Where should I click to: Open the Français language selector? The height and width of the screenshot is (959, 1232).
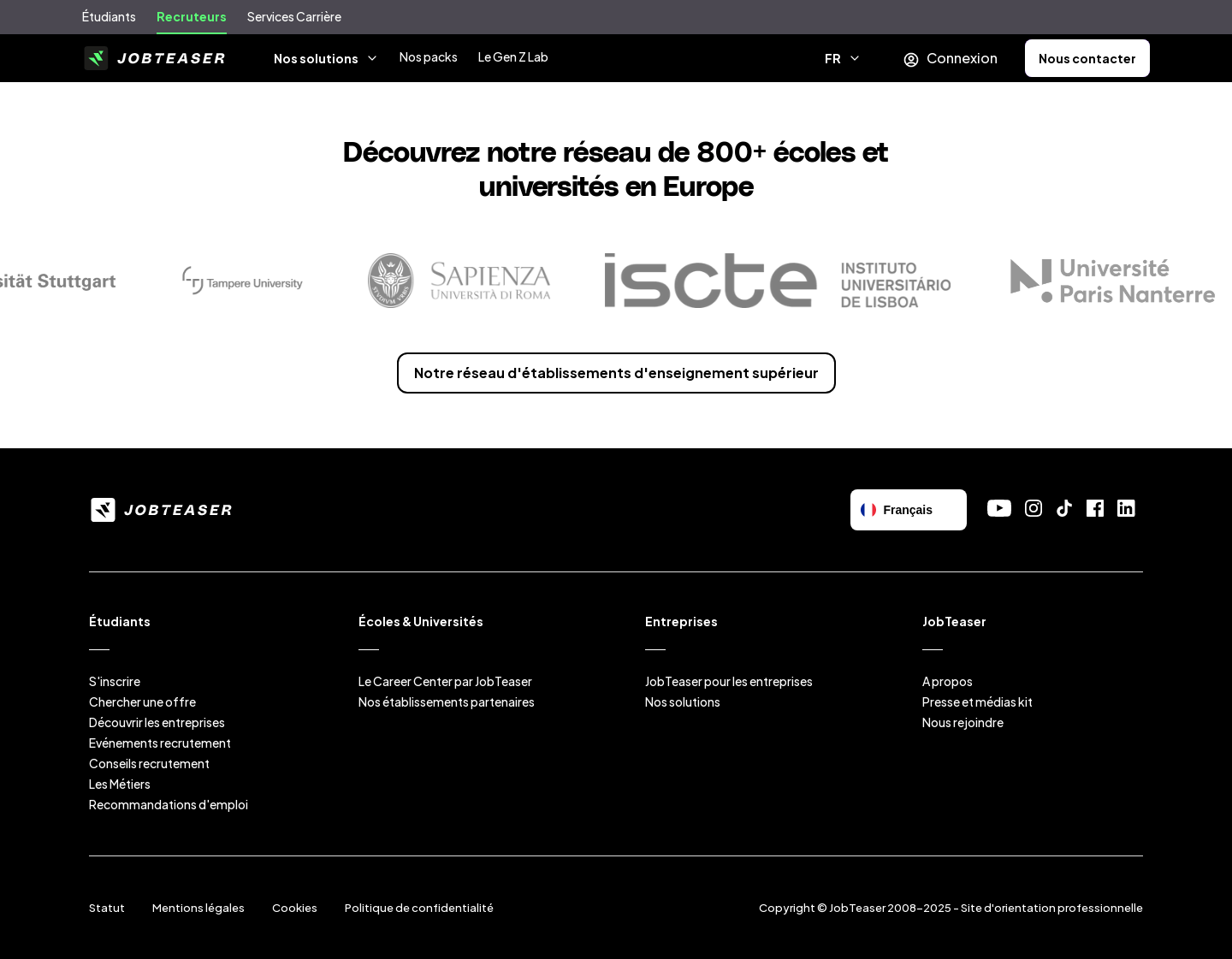point(908,510)
